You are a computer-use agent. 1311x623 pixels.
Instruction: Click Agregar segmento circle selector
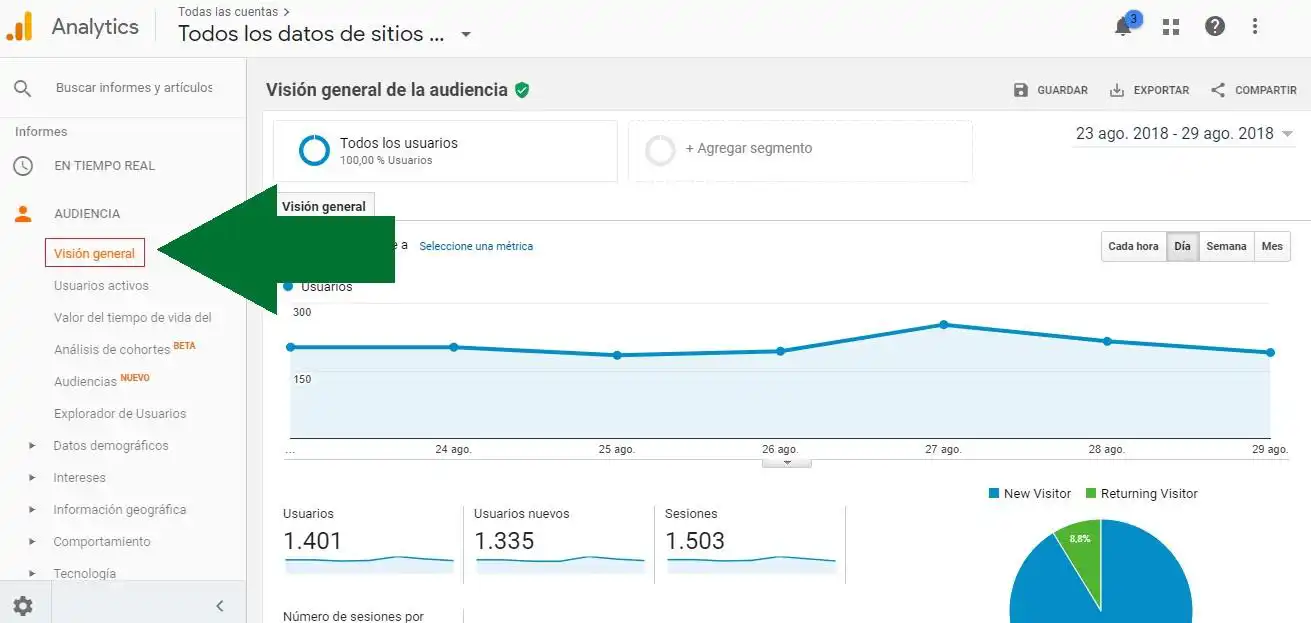pos(660,150)
